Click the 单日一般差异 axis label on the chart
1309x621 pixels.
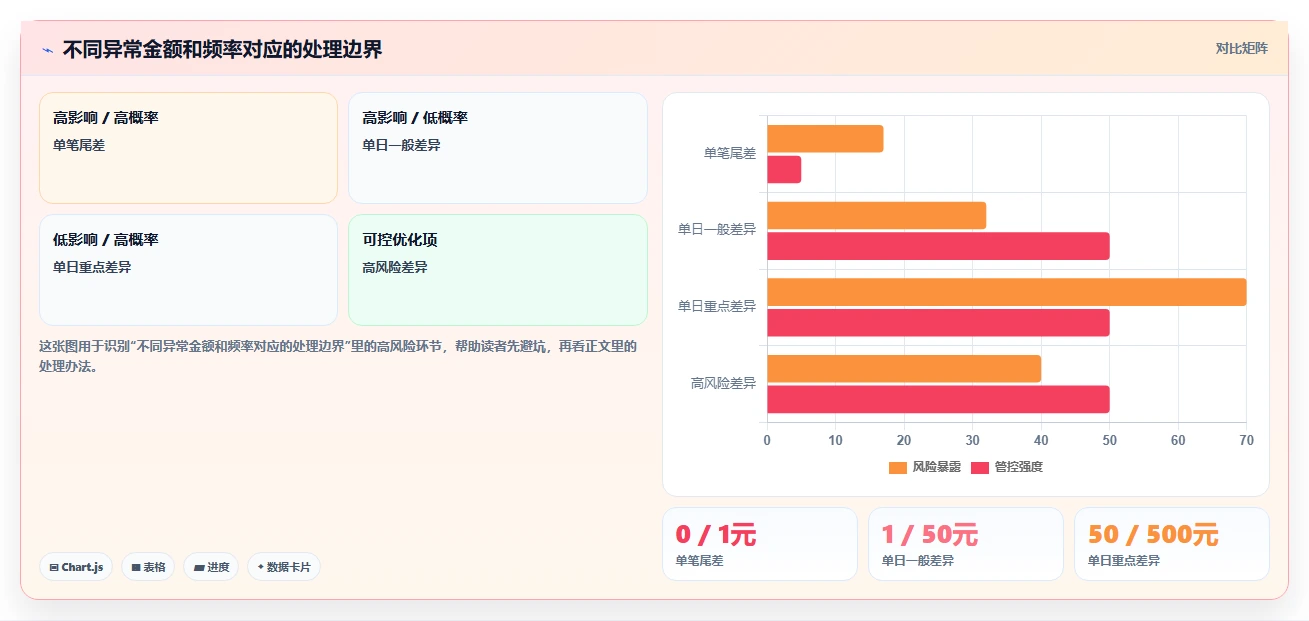tap(717, 229)
